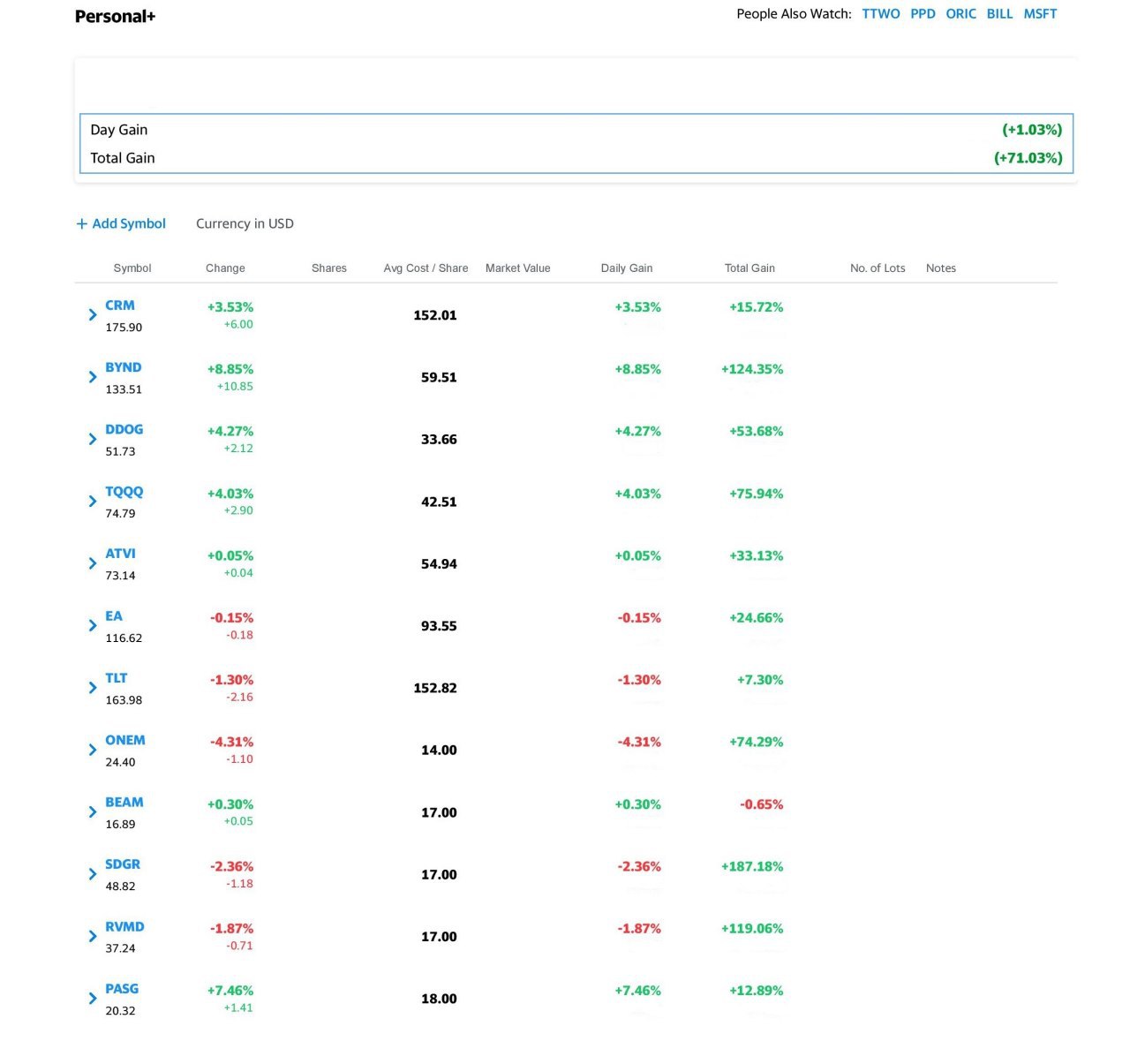Open the PASG ticker link
Viewport: 1130px width, 1064px height.
coord(122,988)
